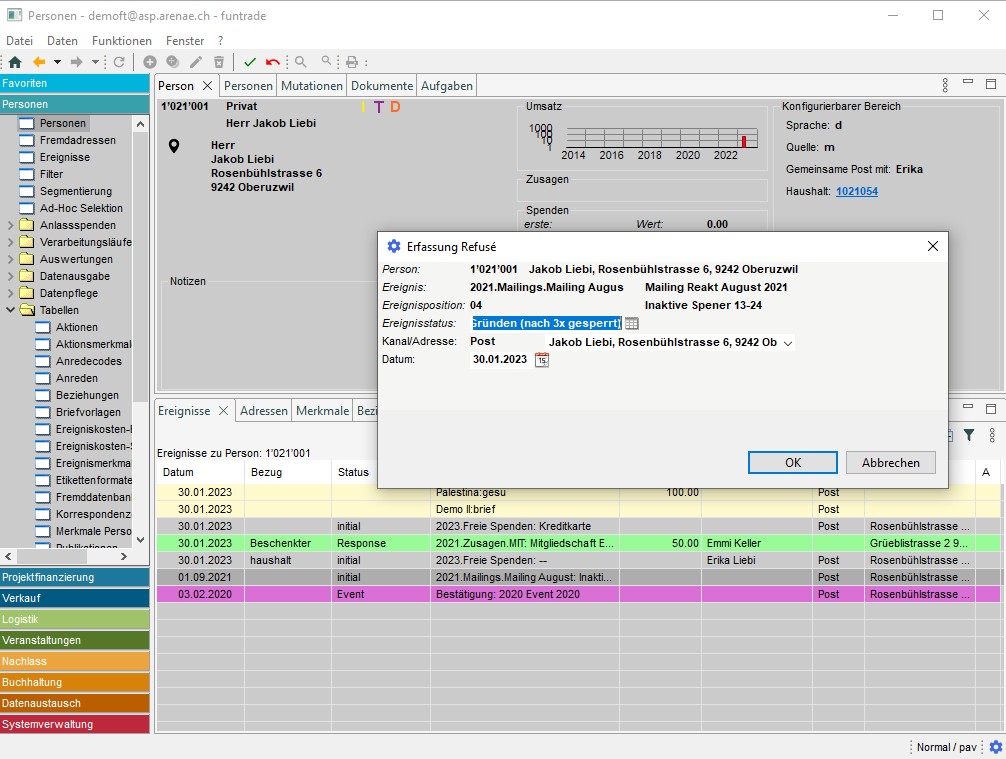This screenshot has width=1006, height=759.
Task: Click the orange back arrow
Action: click(x=39, y=62)
